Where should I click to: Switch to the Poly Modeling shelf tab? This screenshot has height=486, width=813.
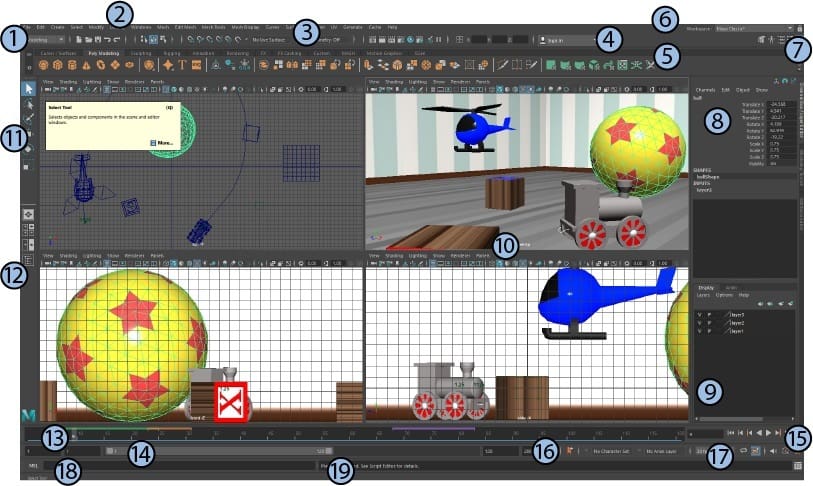[103, 53]
